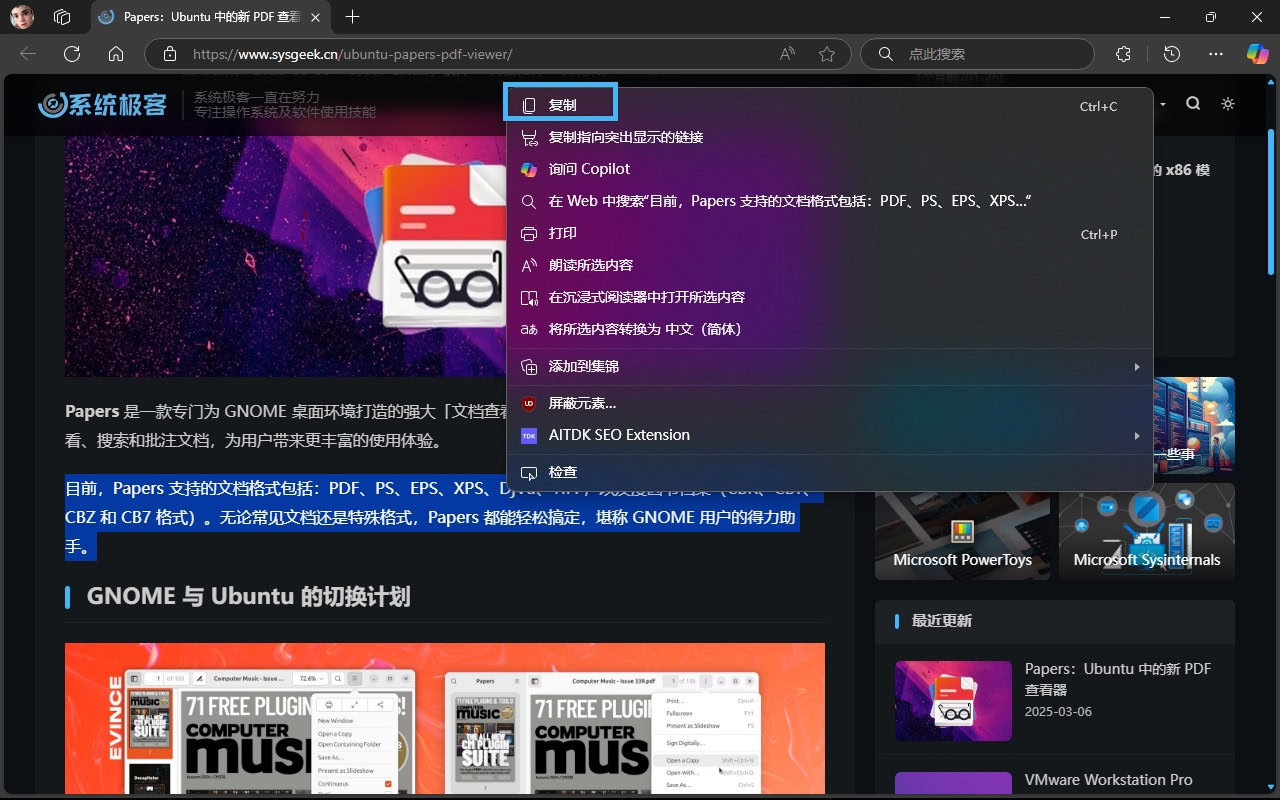The height and width of the screenshot is (800, 1280).
Task: Click the TDK icon beside AITDK SEO Extension
Action: click(x=529, y=436)
